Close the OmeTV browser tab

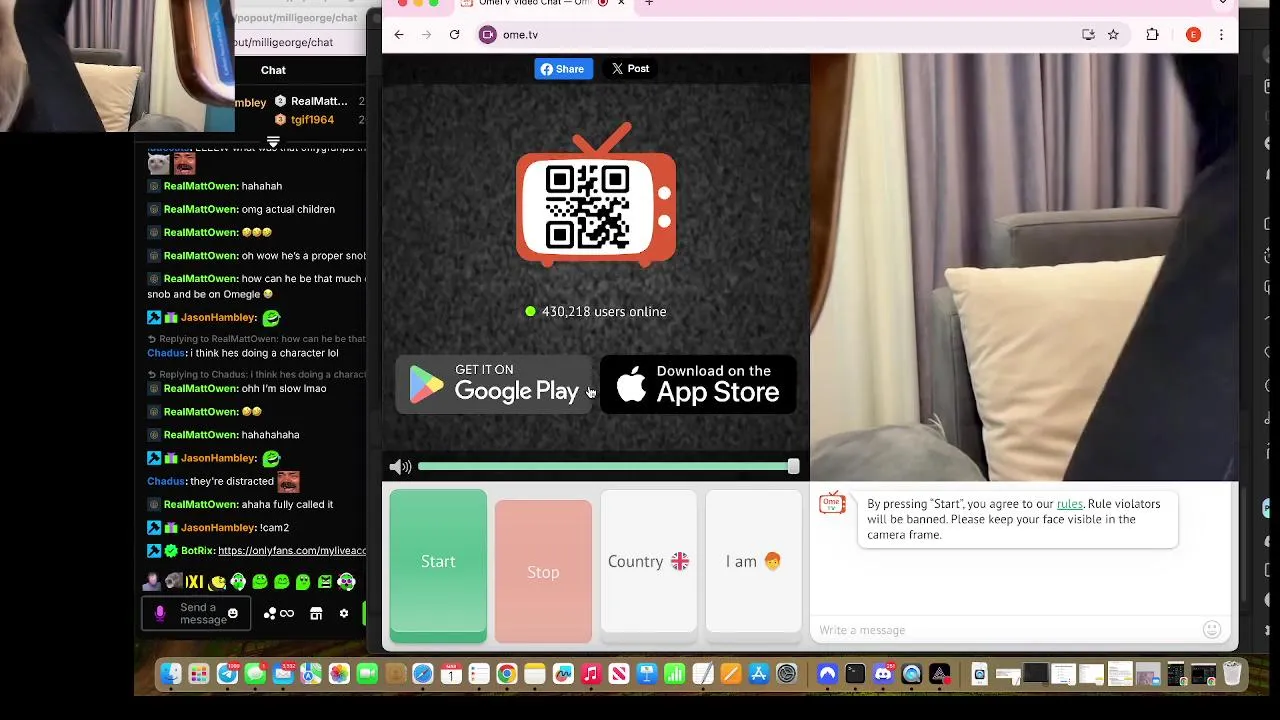click(621, 3)
